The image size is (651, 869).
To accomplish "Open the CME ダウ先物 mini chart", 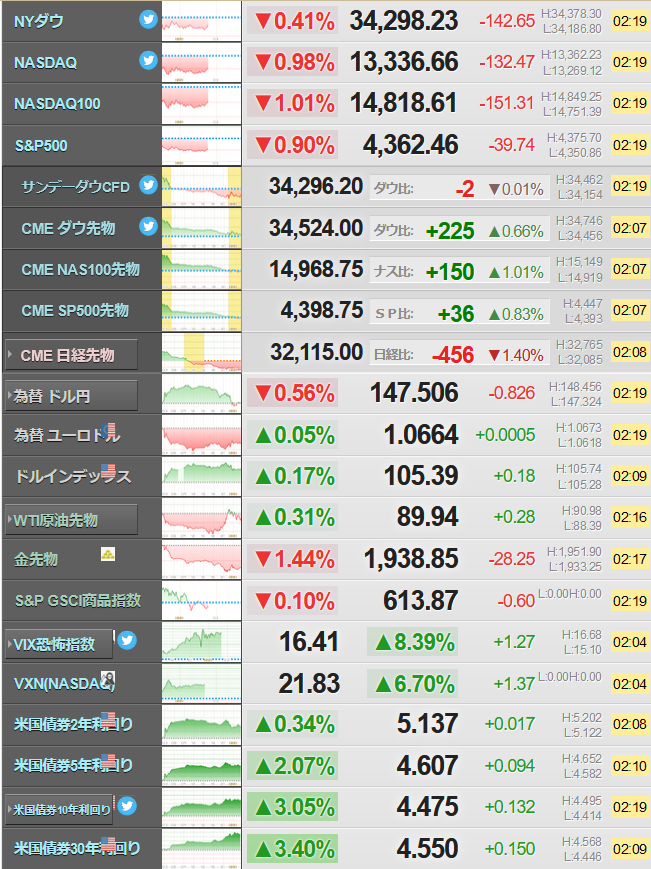I will [202, 228].
